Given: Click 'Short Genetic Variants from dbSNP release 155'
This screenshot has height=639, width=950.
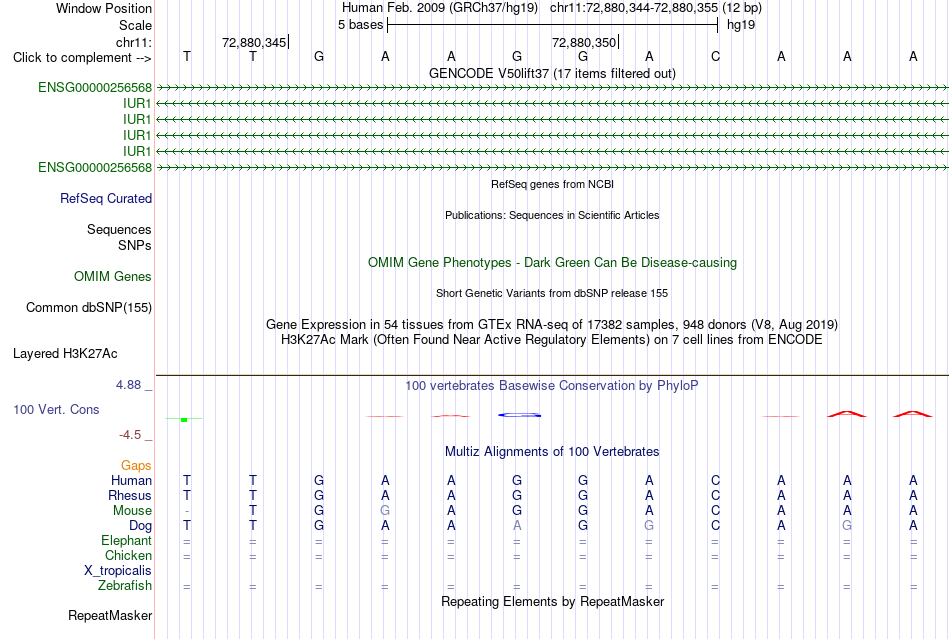Looking at the screenshot, I should click(x=552, y=293).
